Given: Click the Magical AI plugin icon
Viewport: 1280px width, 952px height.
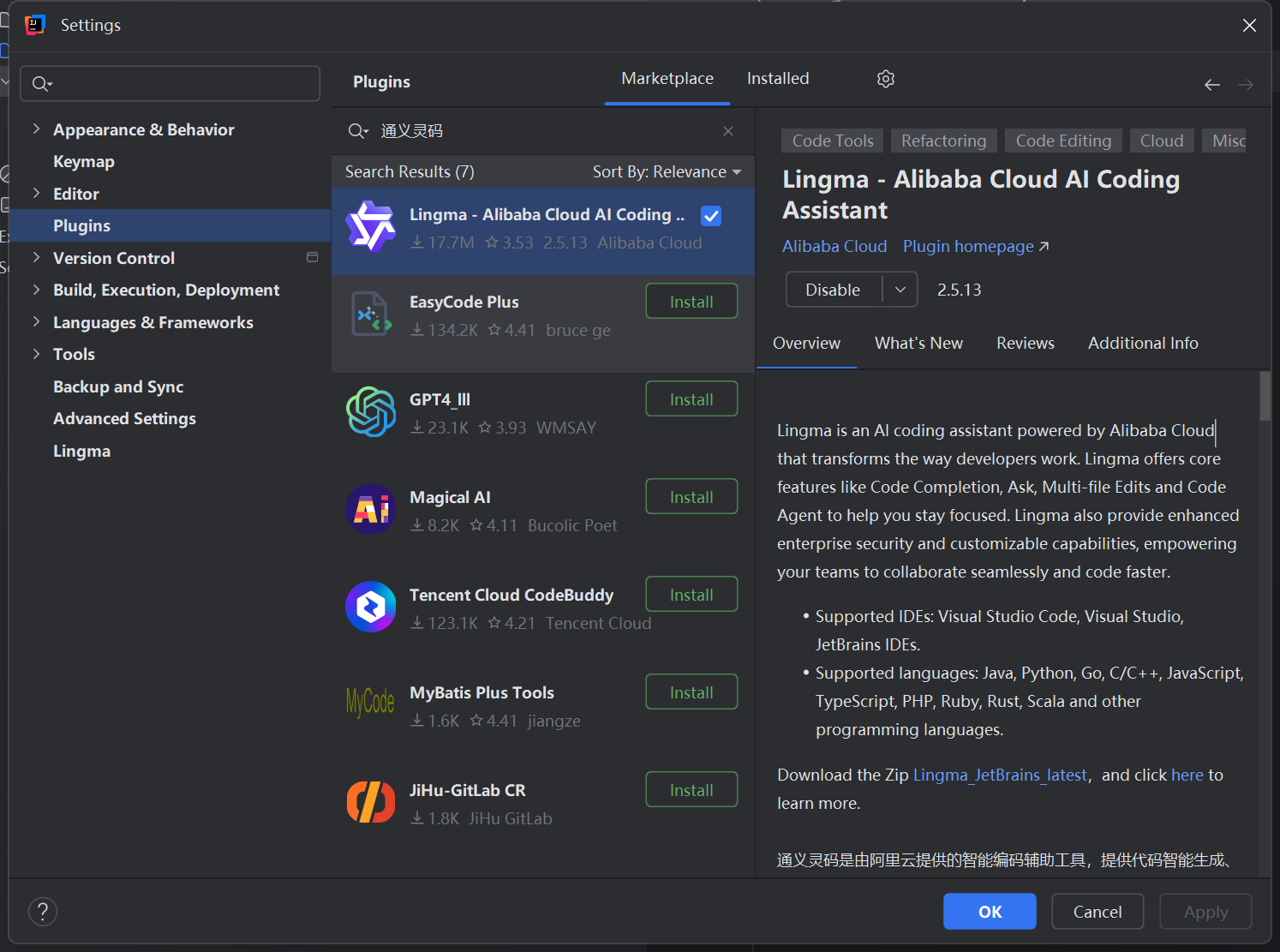Looking at the screenshot, I should pos(371,509).
